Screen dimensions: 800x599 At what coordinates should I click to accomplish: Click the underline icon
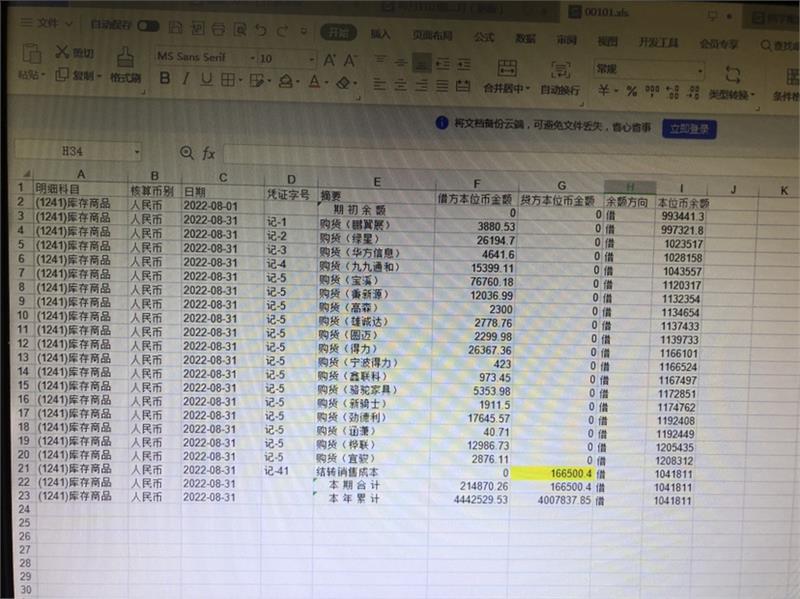(209, 80)
